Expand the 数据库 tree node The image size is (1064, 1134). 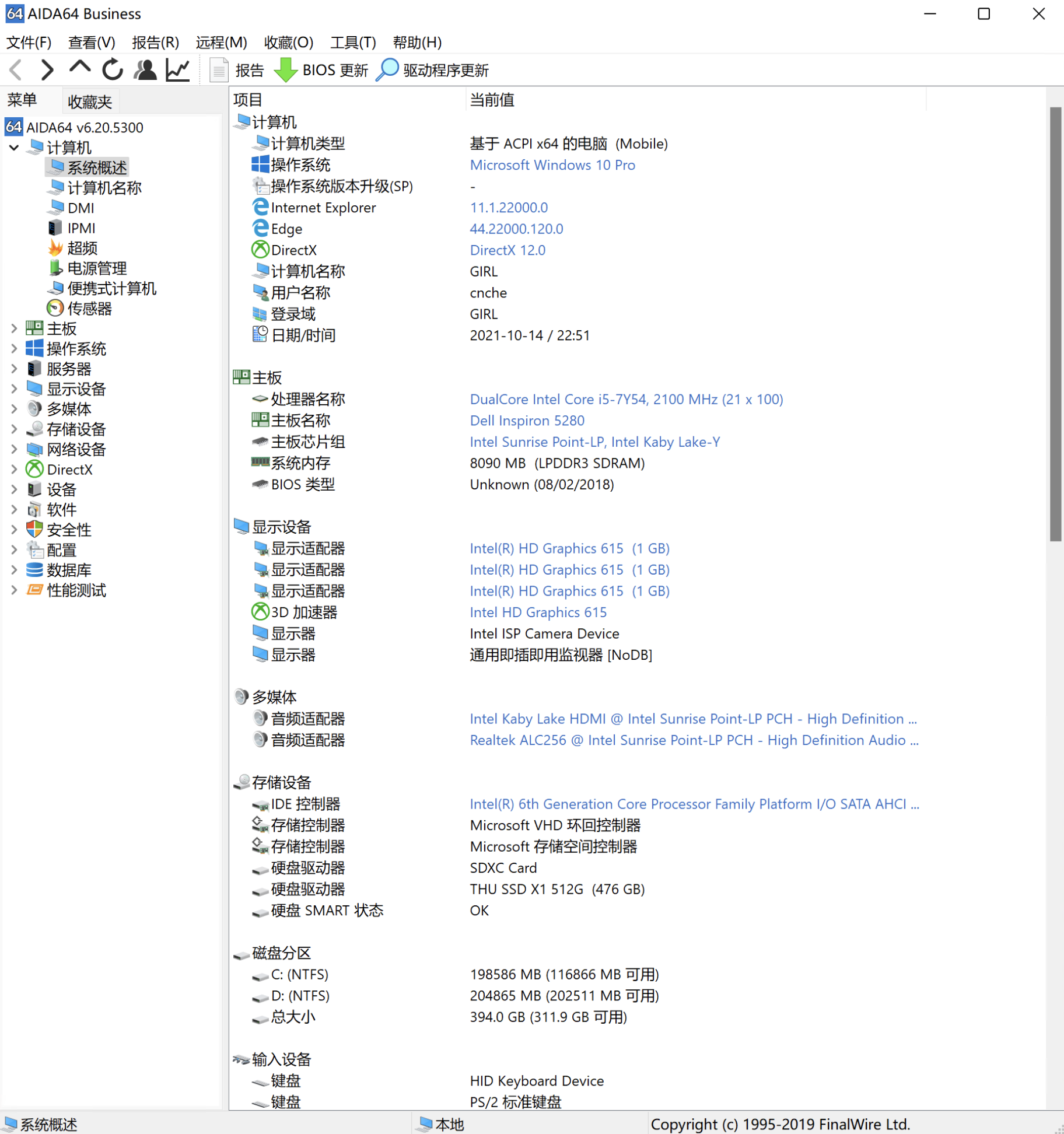coord(15,570)
